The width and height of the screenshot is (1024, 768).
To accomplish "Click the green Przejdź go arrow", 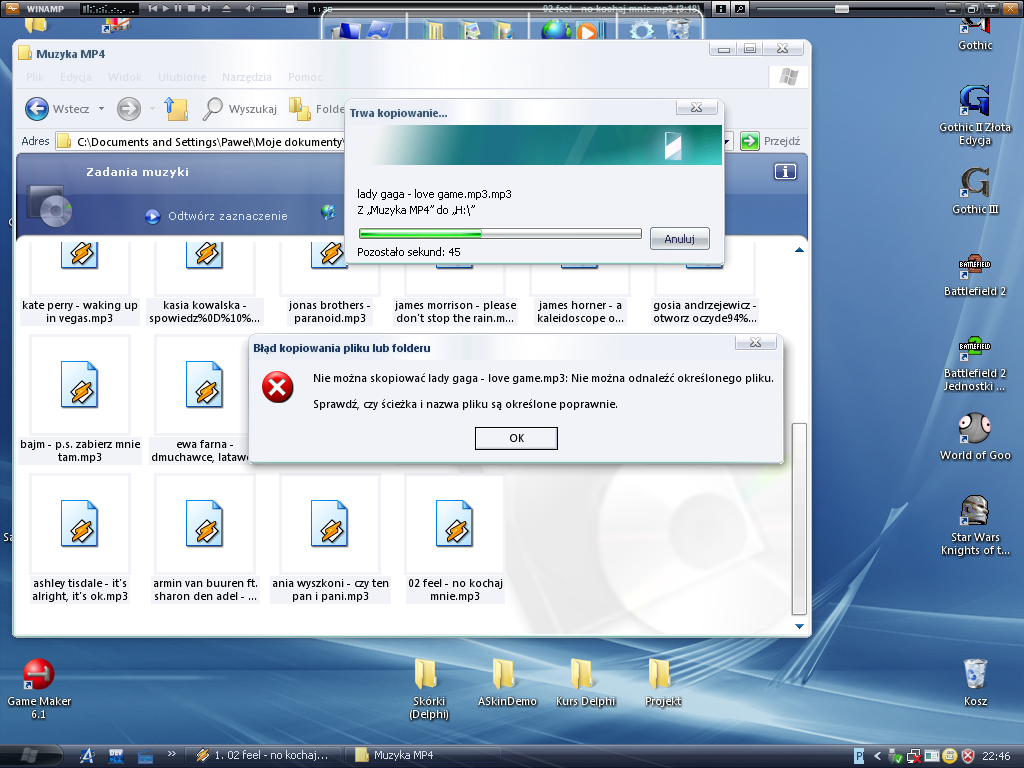I will tap(750, 142).
